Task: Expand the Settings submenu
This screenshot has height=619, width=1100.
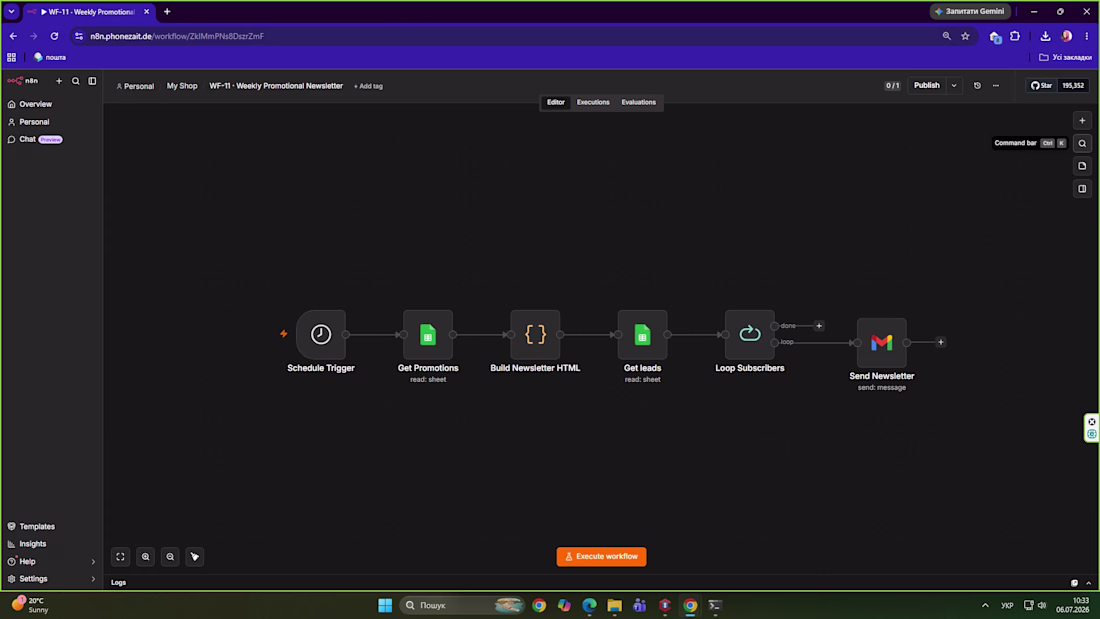Action: pos(93,579)
